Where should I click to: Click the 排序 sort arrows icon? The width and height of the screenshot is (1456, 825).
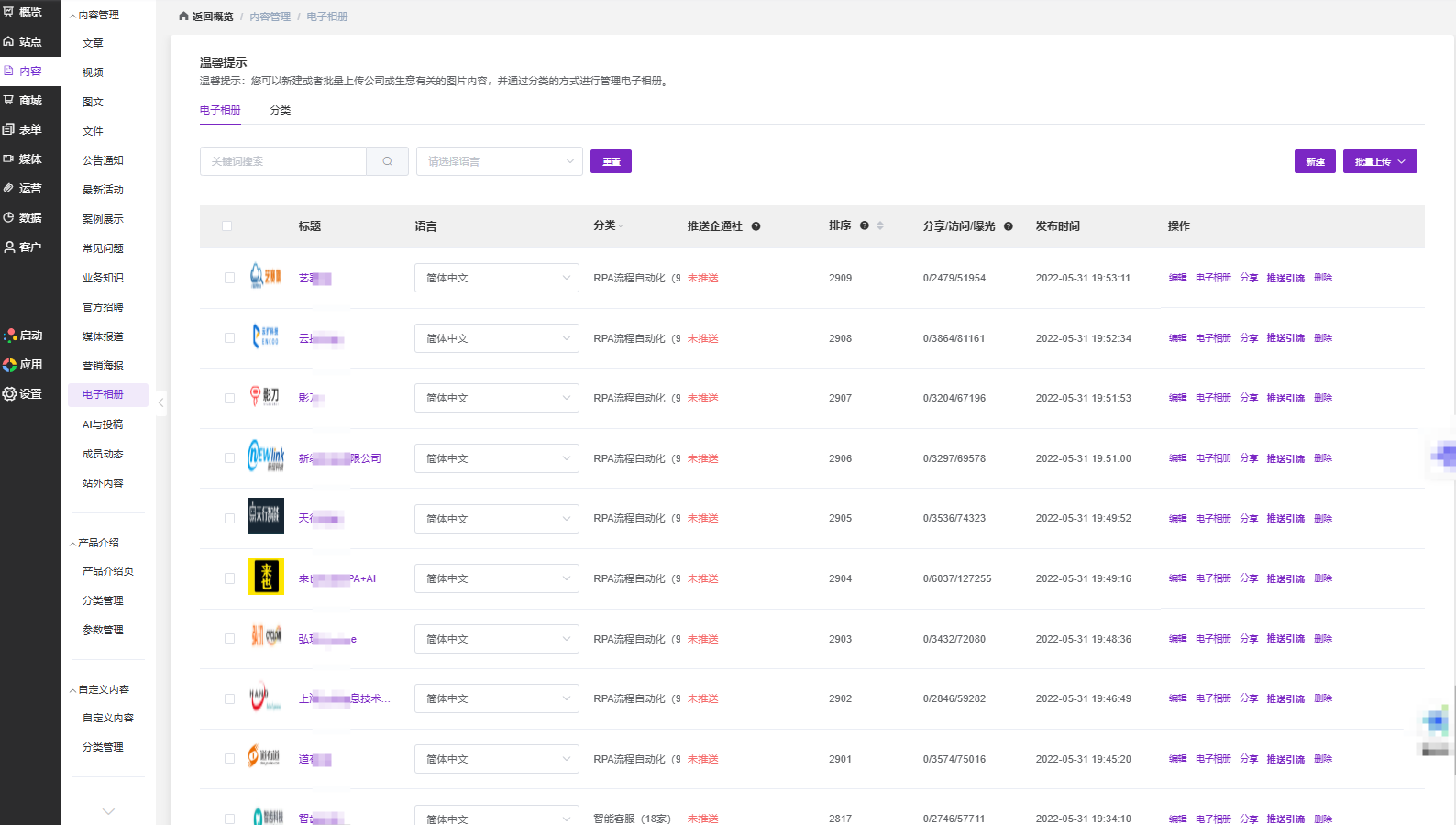(x=880, y=225)
